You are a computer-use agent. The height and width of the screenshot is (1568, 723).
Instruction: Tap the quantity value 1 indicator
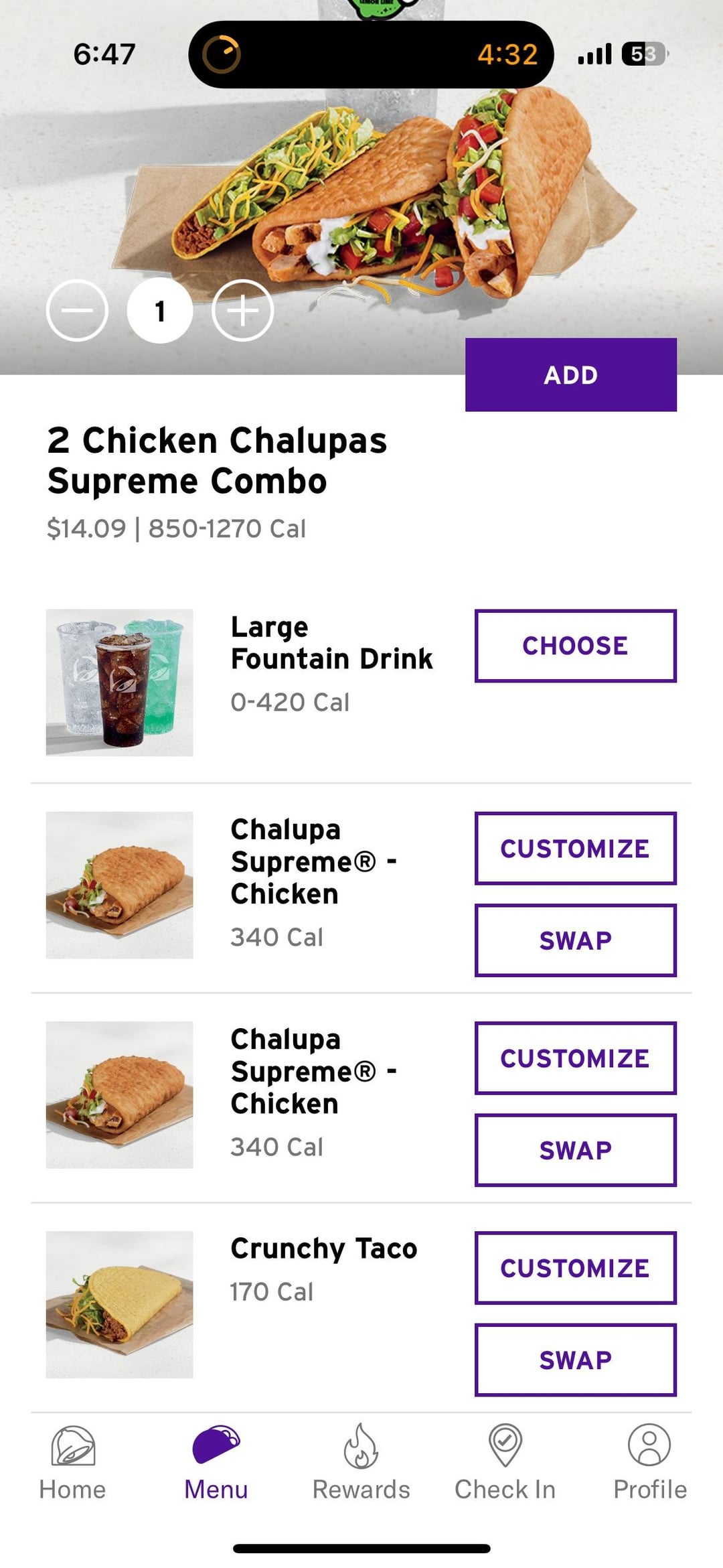pyautogui.click(x=160, y=311)
